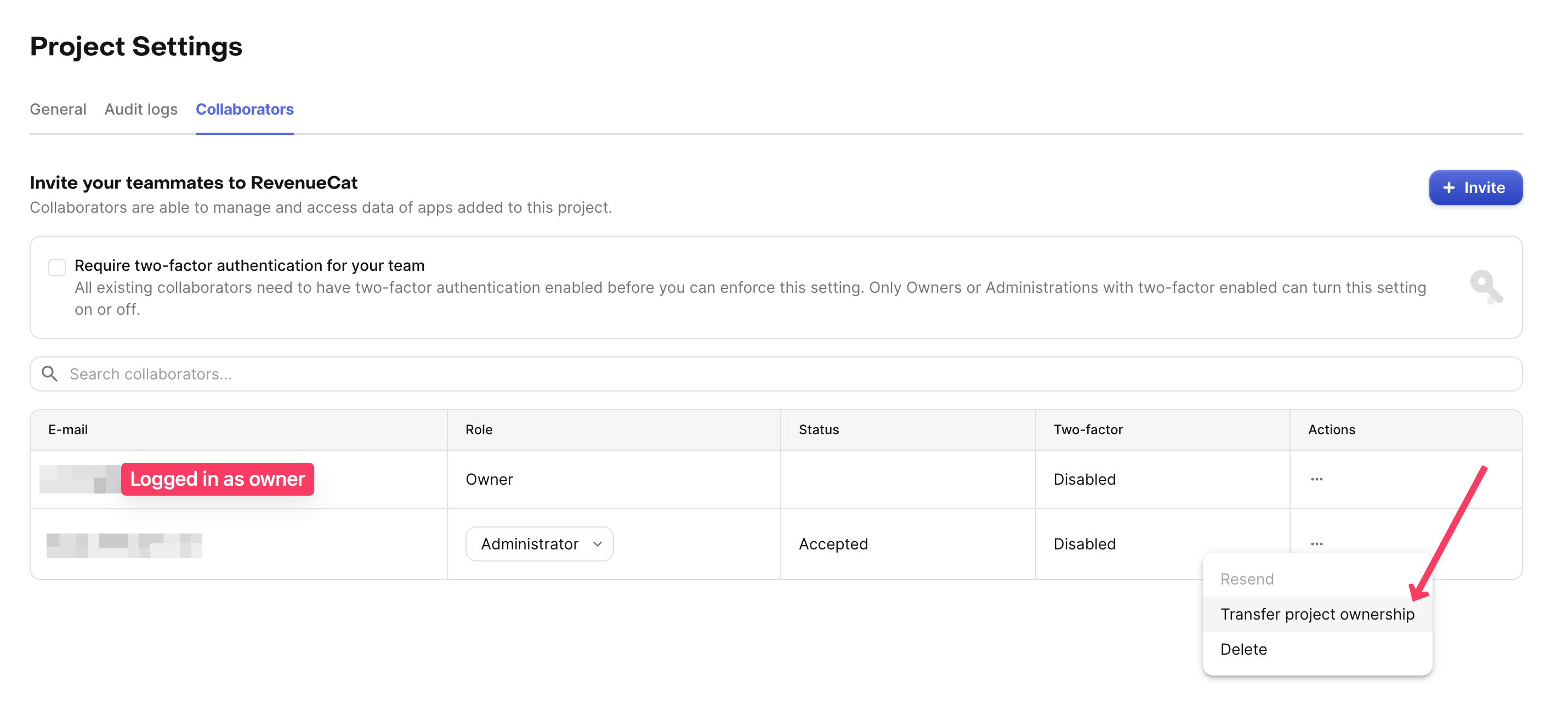Click the Two-factor column header

[x=1088, y=430]
